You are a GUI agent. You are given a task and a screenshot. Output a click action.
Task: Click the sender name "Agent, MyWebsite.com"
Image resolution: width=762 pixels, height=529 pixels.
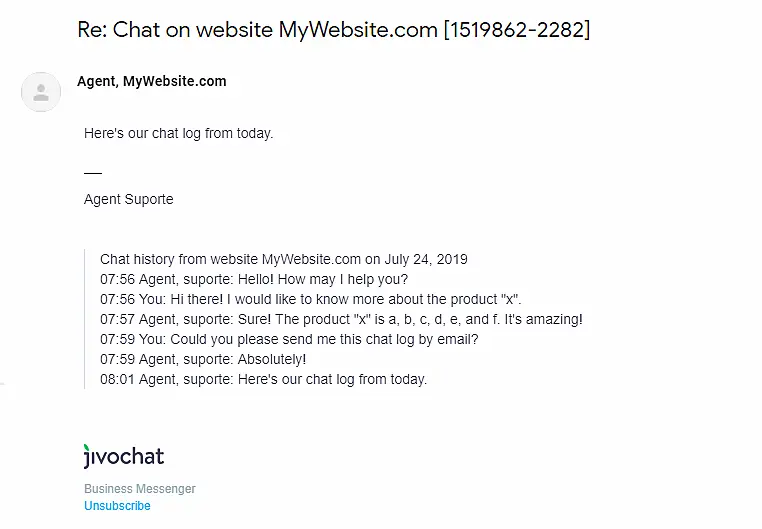pyautogui.click(x=152, y=81)
